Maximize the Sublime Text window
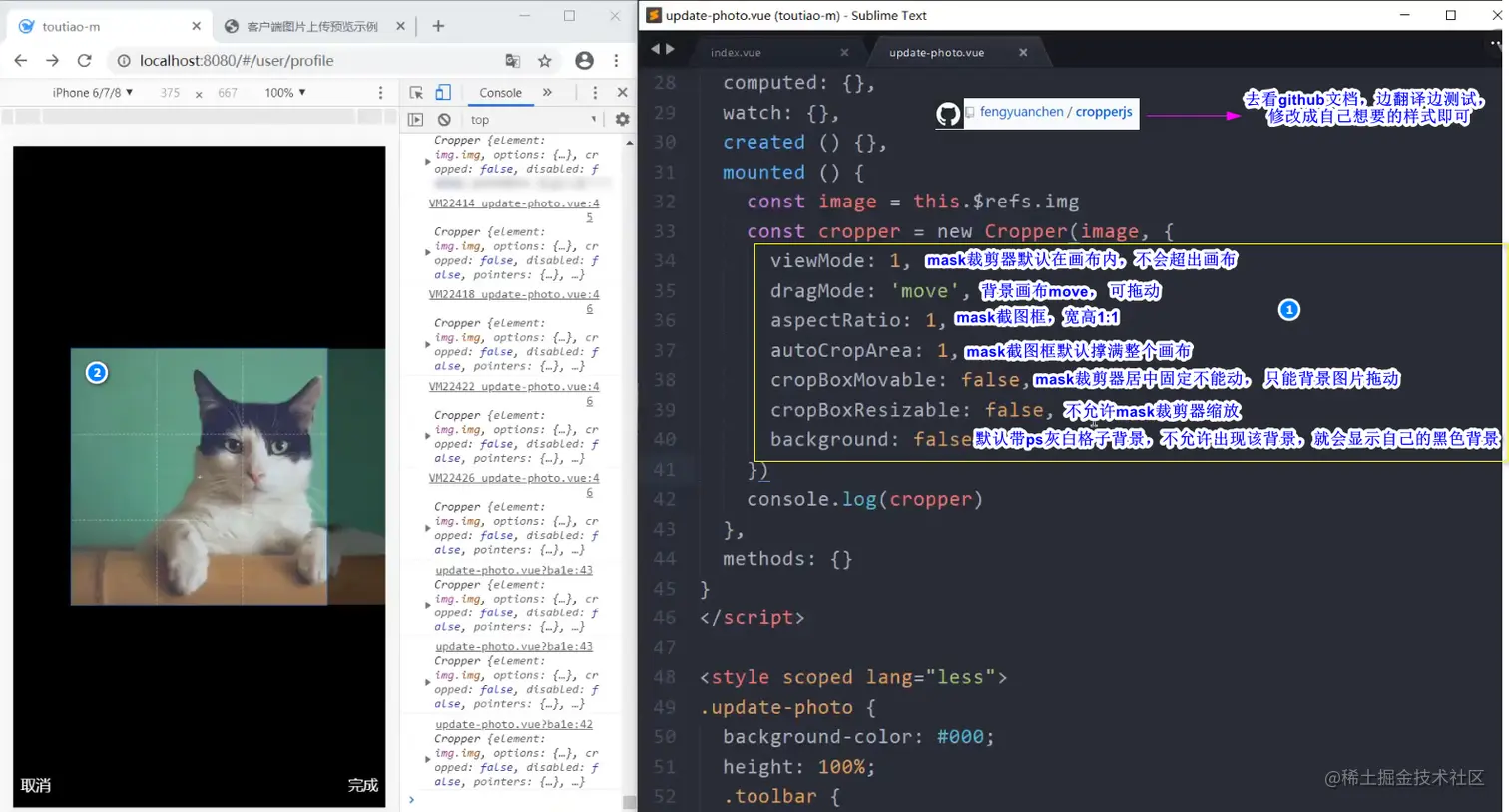 point(1450,15)
